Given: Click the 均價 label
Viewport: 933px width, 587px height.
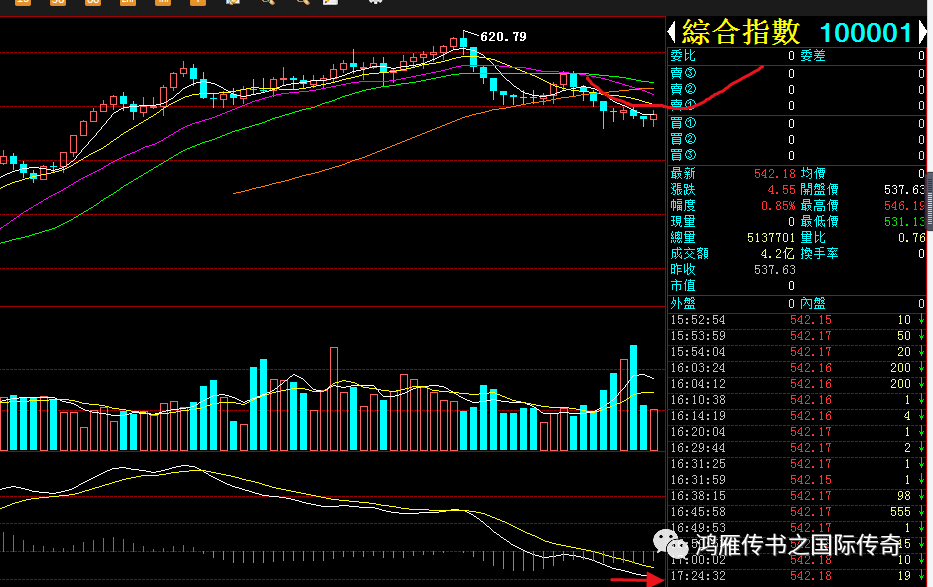Looking at the screenshot, I should tap(813, 174).
